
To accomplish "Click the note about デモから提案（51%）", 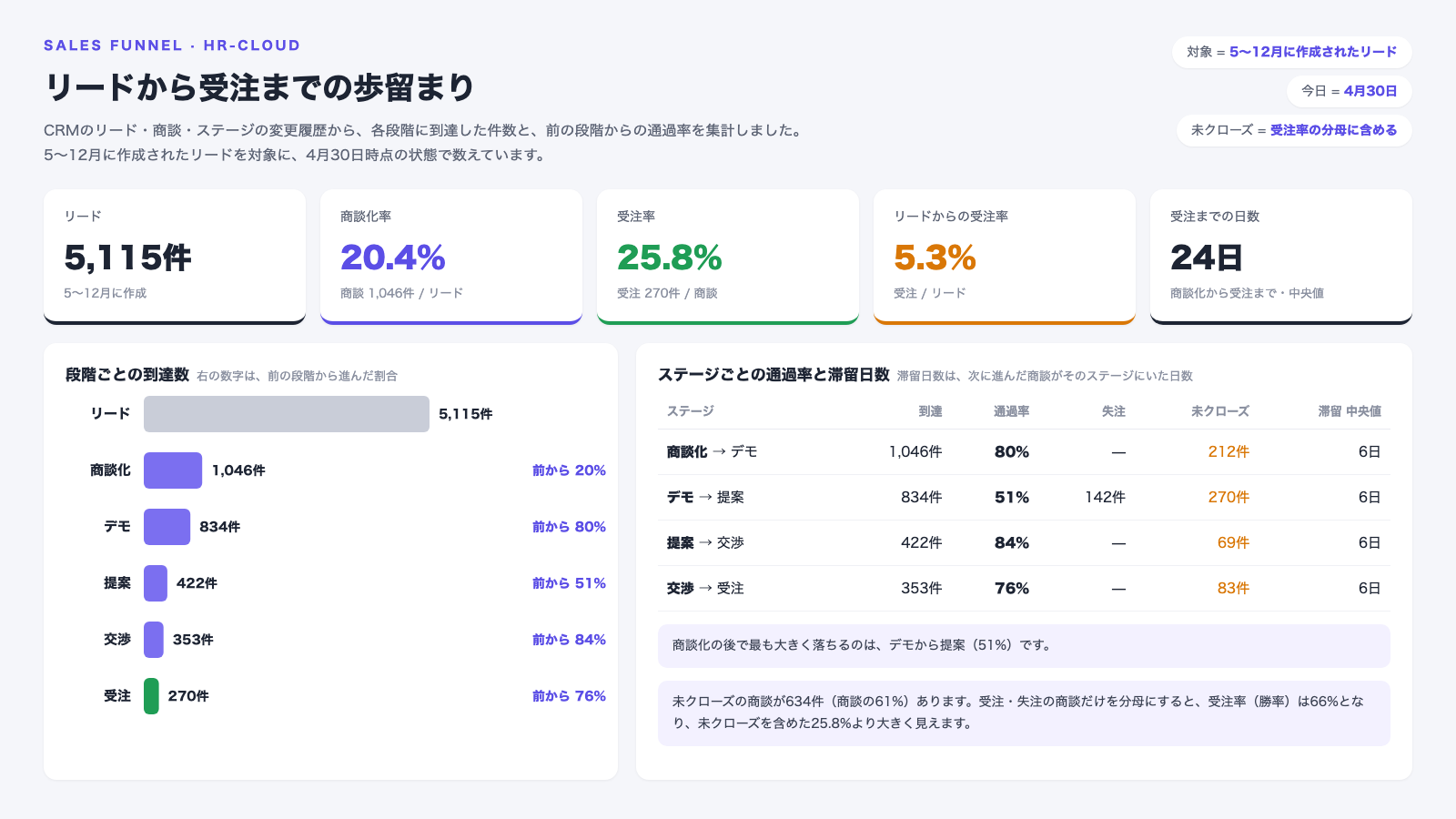I will point(1024,646).
